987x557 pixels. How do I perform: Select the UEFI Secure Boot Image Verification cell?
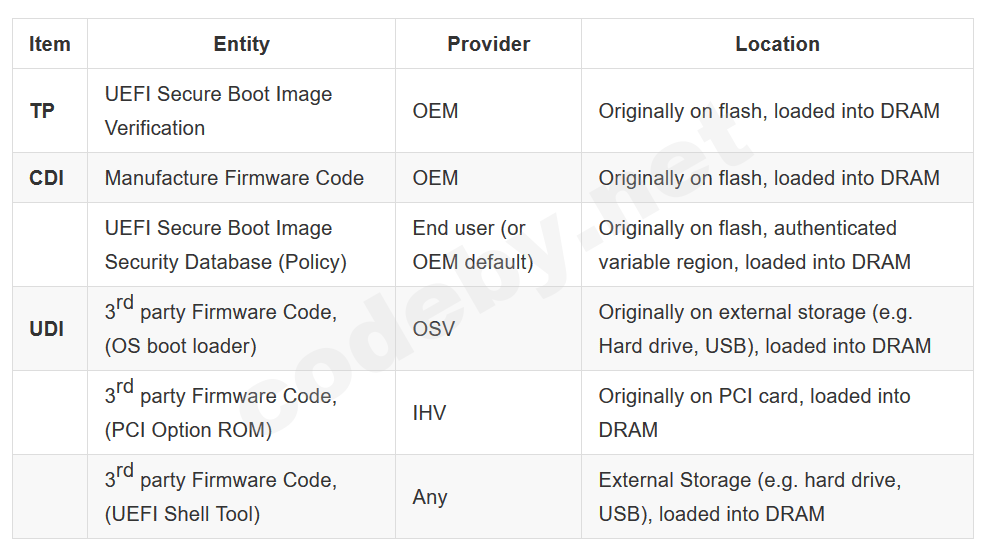[x=219, y=111]
